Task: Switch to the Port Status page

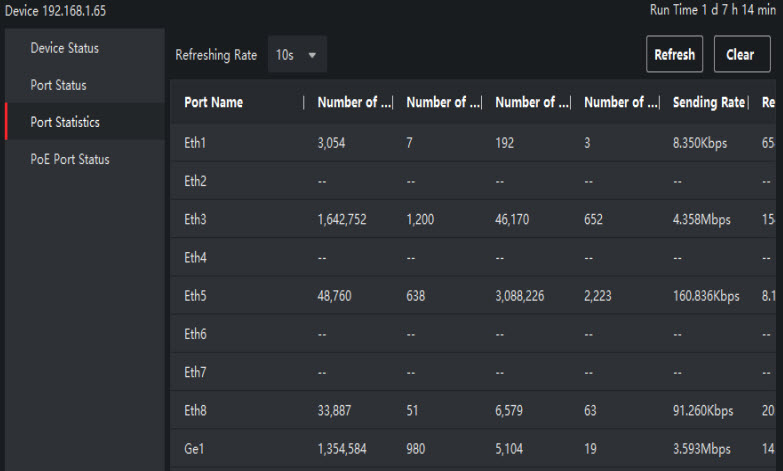Action: click(58, 85)
